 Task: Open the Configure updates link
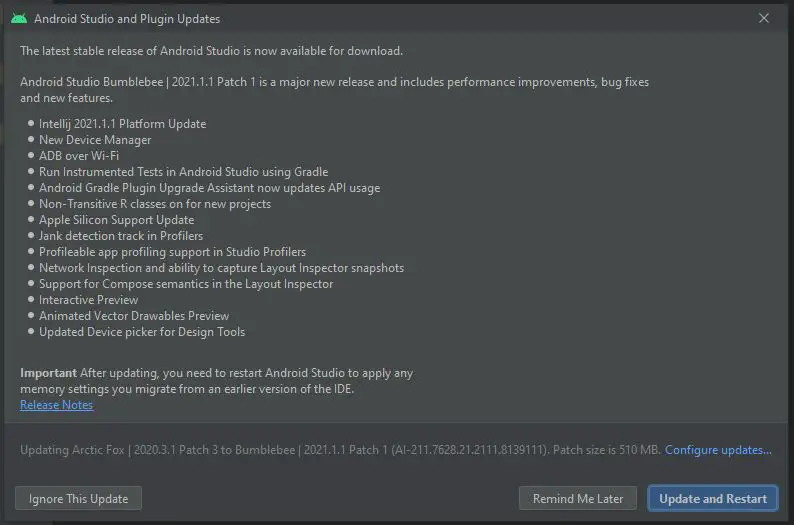(x=718, y=450)
